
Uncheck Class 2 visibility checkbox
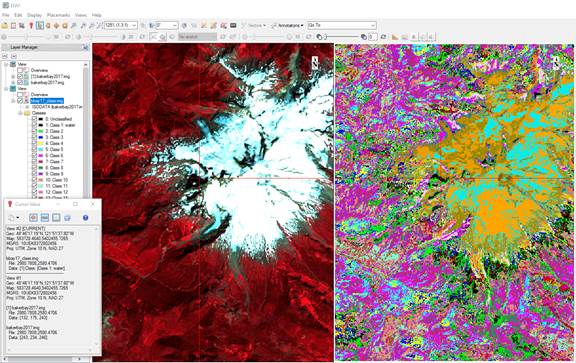pos(34,131)
